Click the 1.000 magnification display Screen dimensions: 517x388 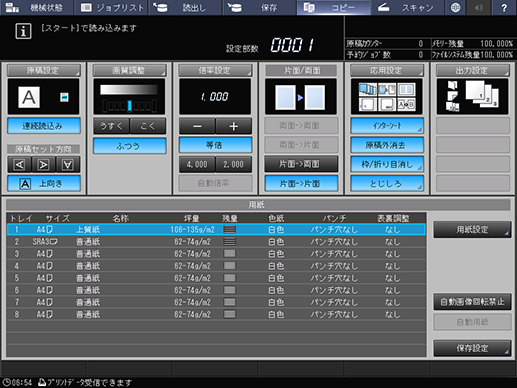coord(215,97)
